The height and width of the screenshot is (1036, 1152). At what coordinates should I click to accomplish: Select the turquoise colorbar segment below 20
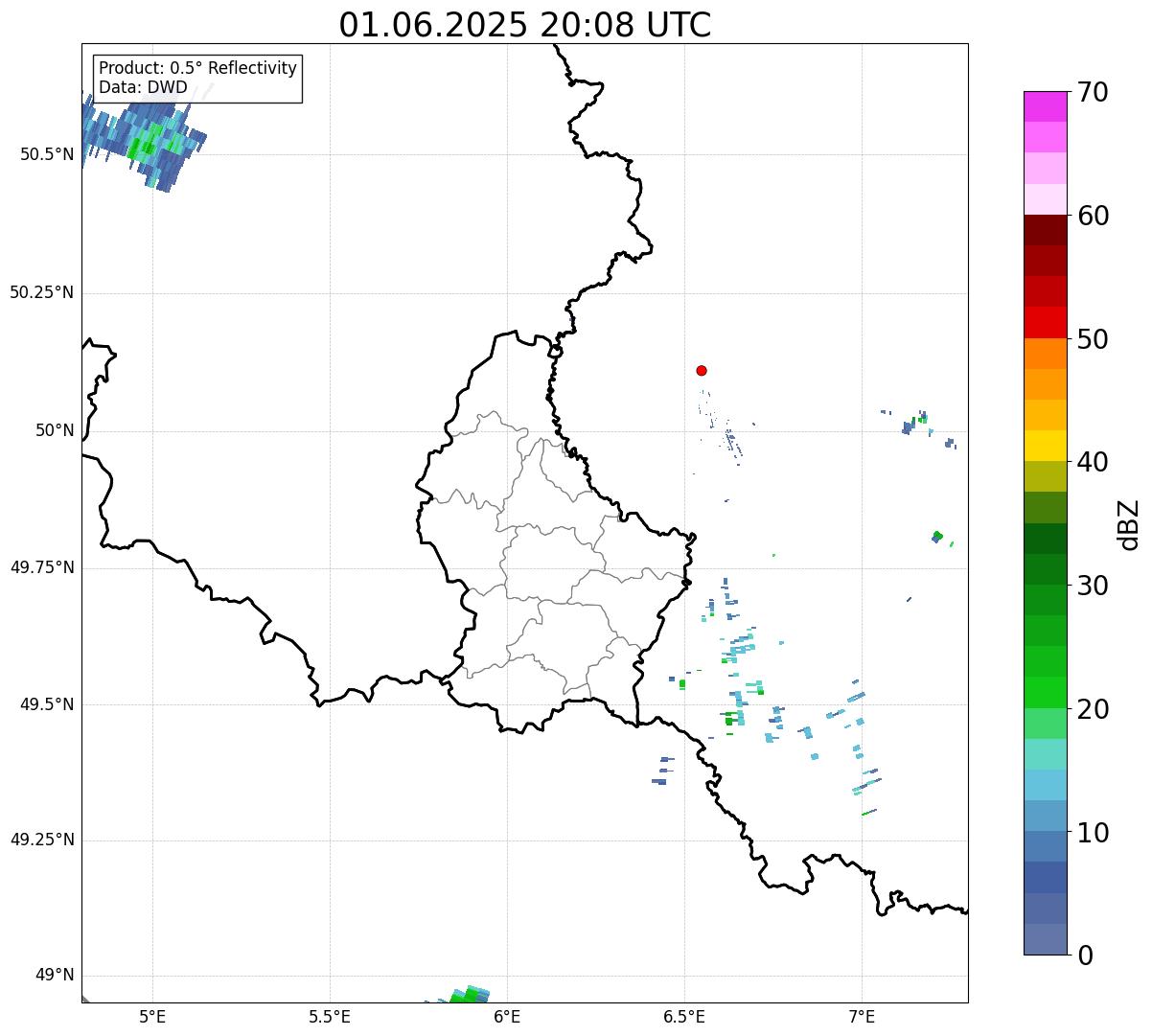point(1045,754)
